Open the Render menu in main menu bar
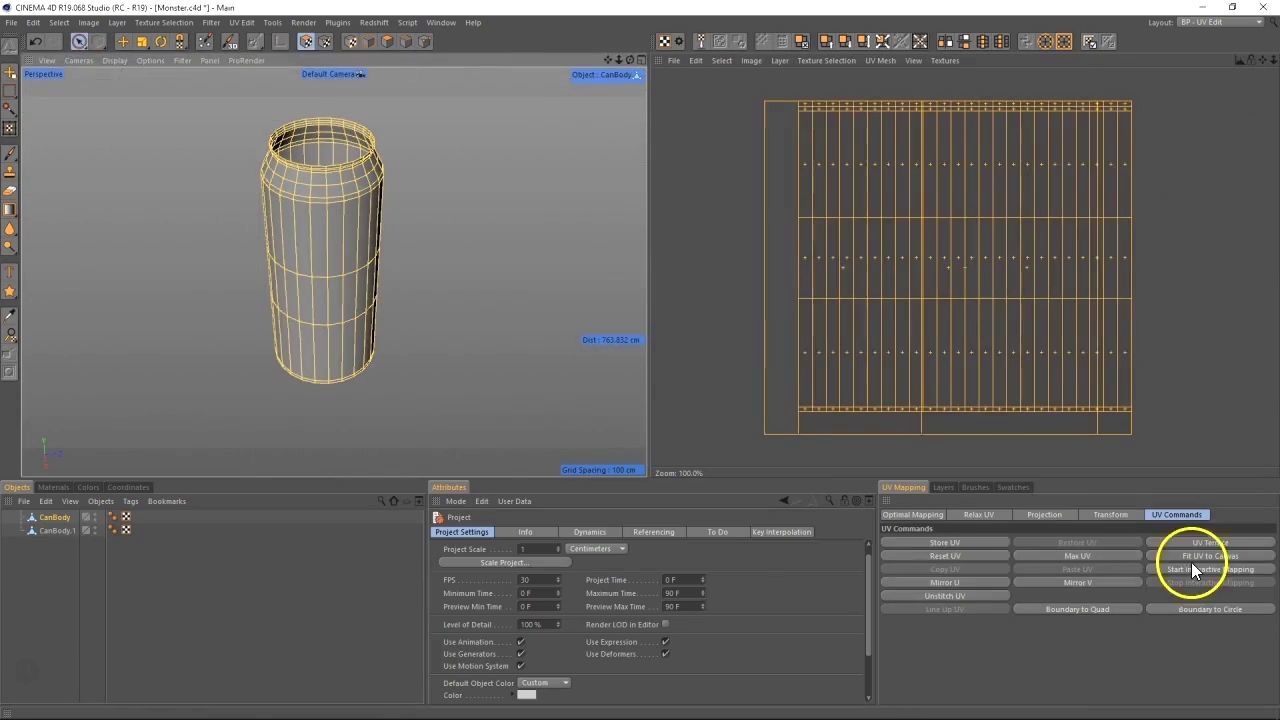This screenshot has width=1280, height=720. [303, 22]
